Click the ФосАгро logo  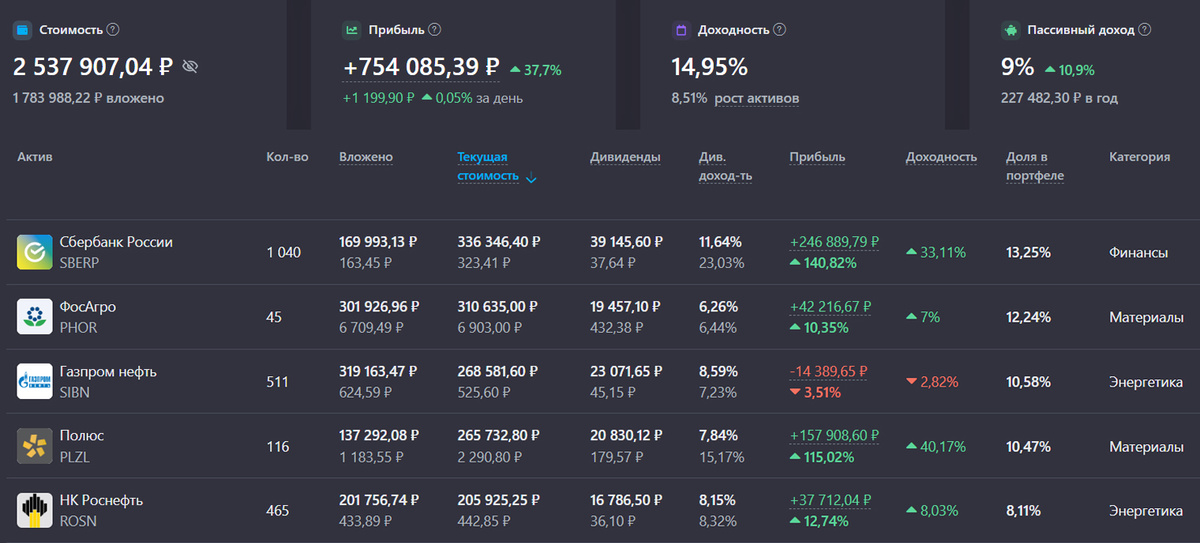[35, 316]
